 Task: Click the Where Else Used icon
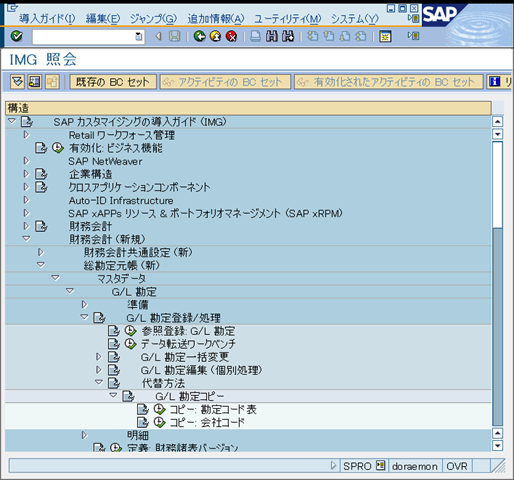pyautogui.click(x=35, y=82)
